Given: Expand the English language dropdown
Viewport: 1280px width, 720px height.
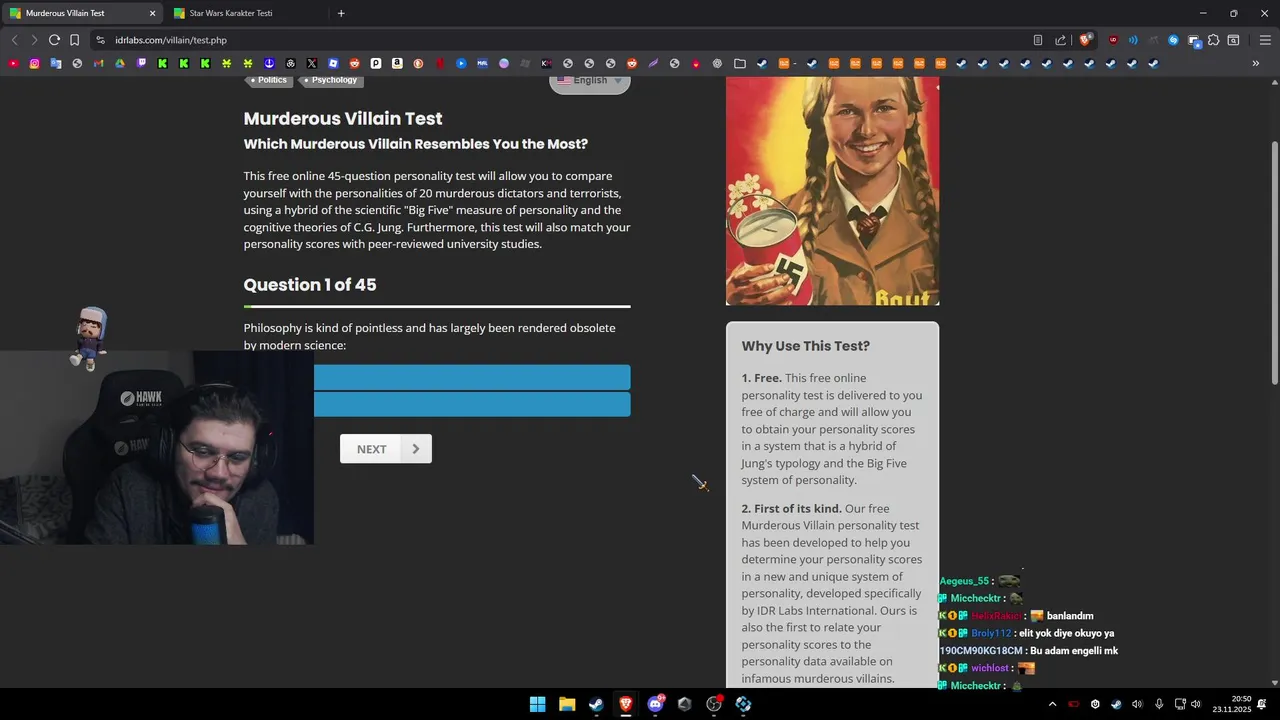Looking at the screenshot, I should (590, 81).
